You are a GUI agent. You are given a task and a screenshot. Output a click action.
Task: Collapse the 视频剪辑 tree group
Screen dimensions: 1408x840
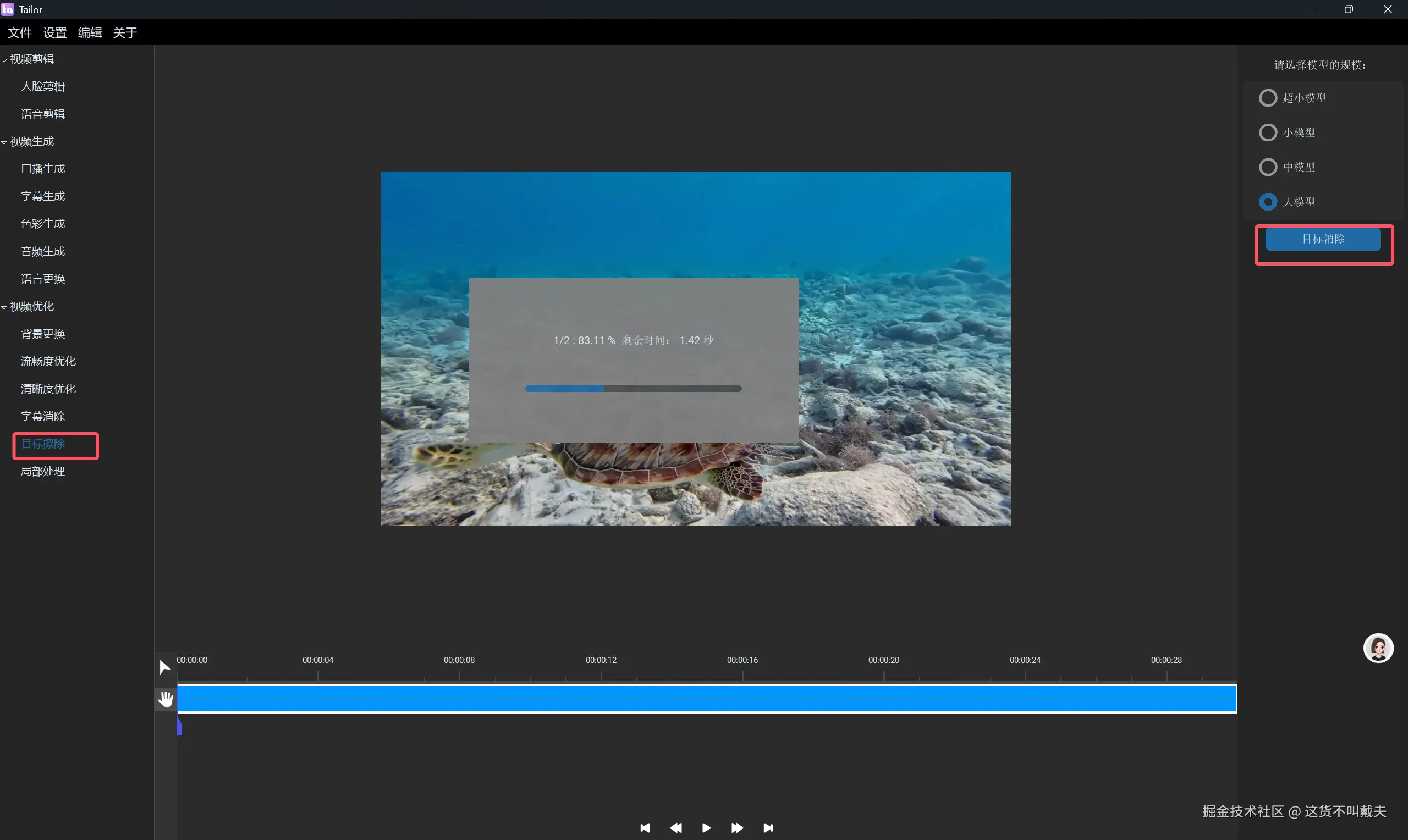pyautogui.click(x=4, y=59)
